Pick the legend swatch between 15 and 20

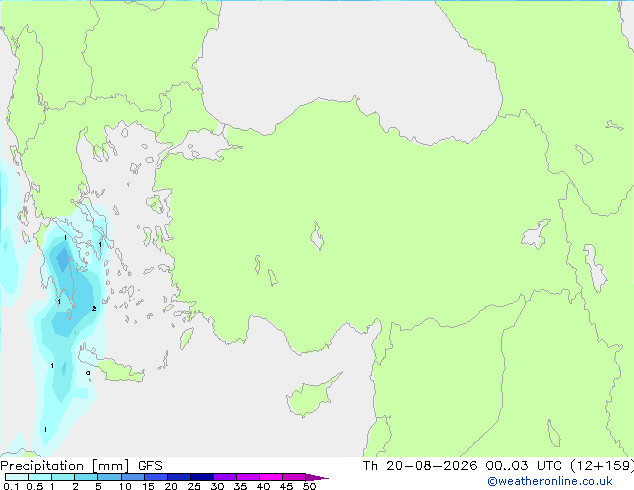click(x=156, y=477)
